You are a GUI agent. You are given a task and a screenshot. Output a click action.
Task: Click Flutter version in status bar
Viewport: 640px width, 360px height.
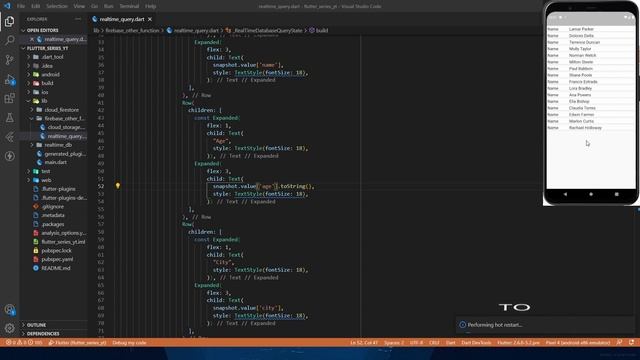click(518, 342)
